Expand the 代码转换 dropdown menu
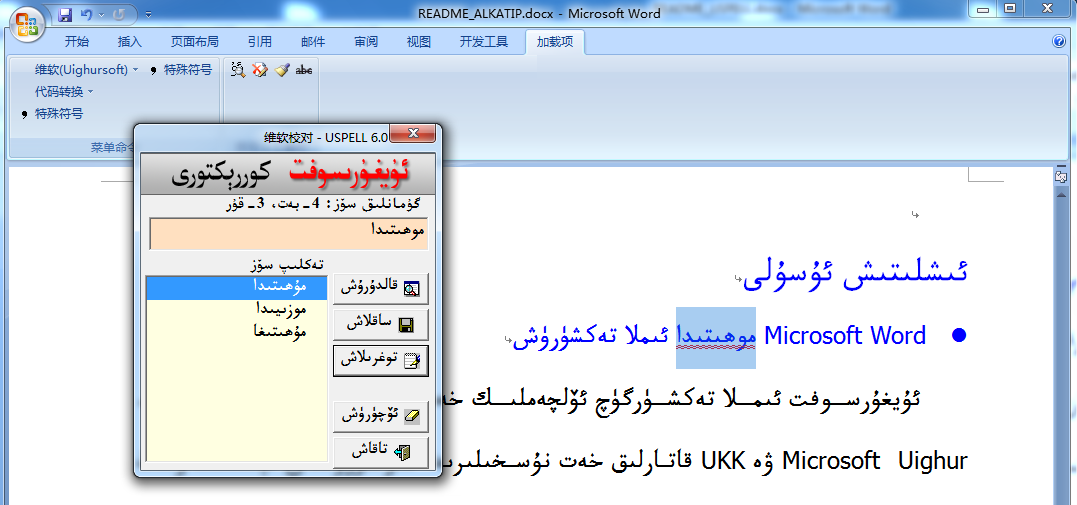The height and width of the screenshot is (505, 1077). (64, 91)
